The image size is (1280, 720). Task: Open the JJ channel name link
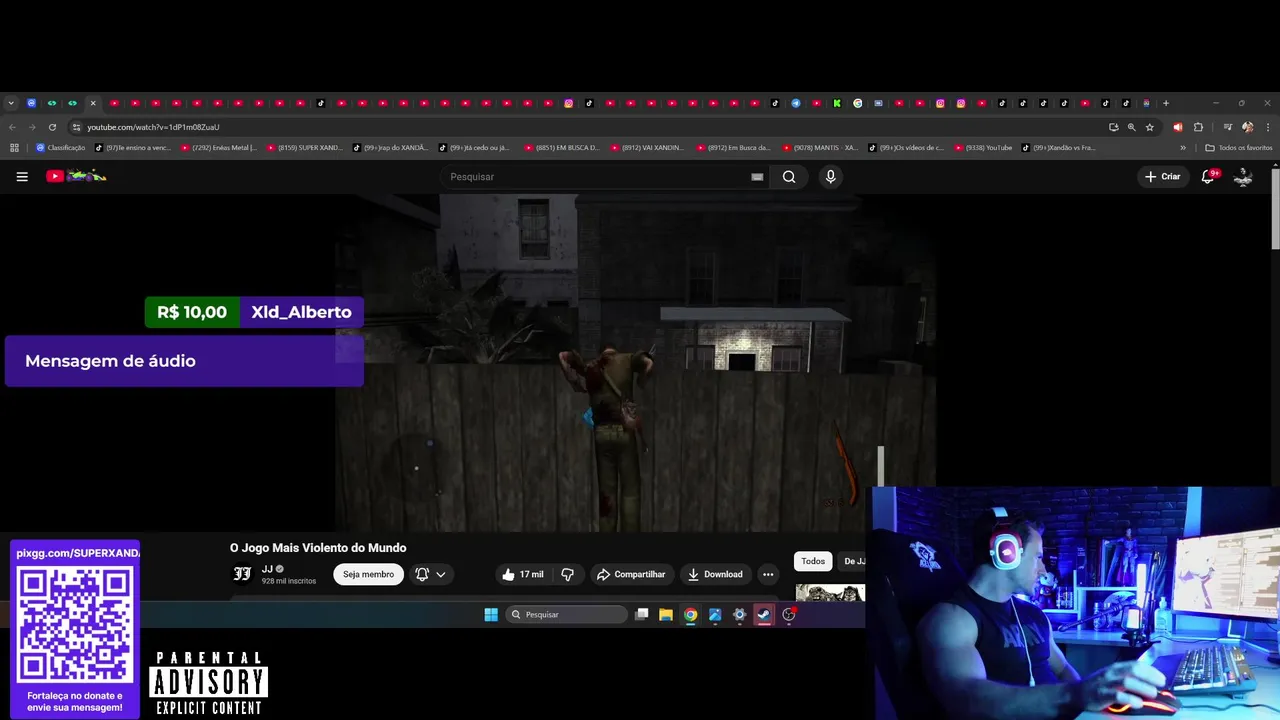point(267,569)
